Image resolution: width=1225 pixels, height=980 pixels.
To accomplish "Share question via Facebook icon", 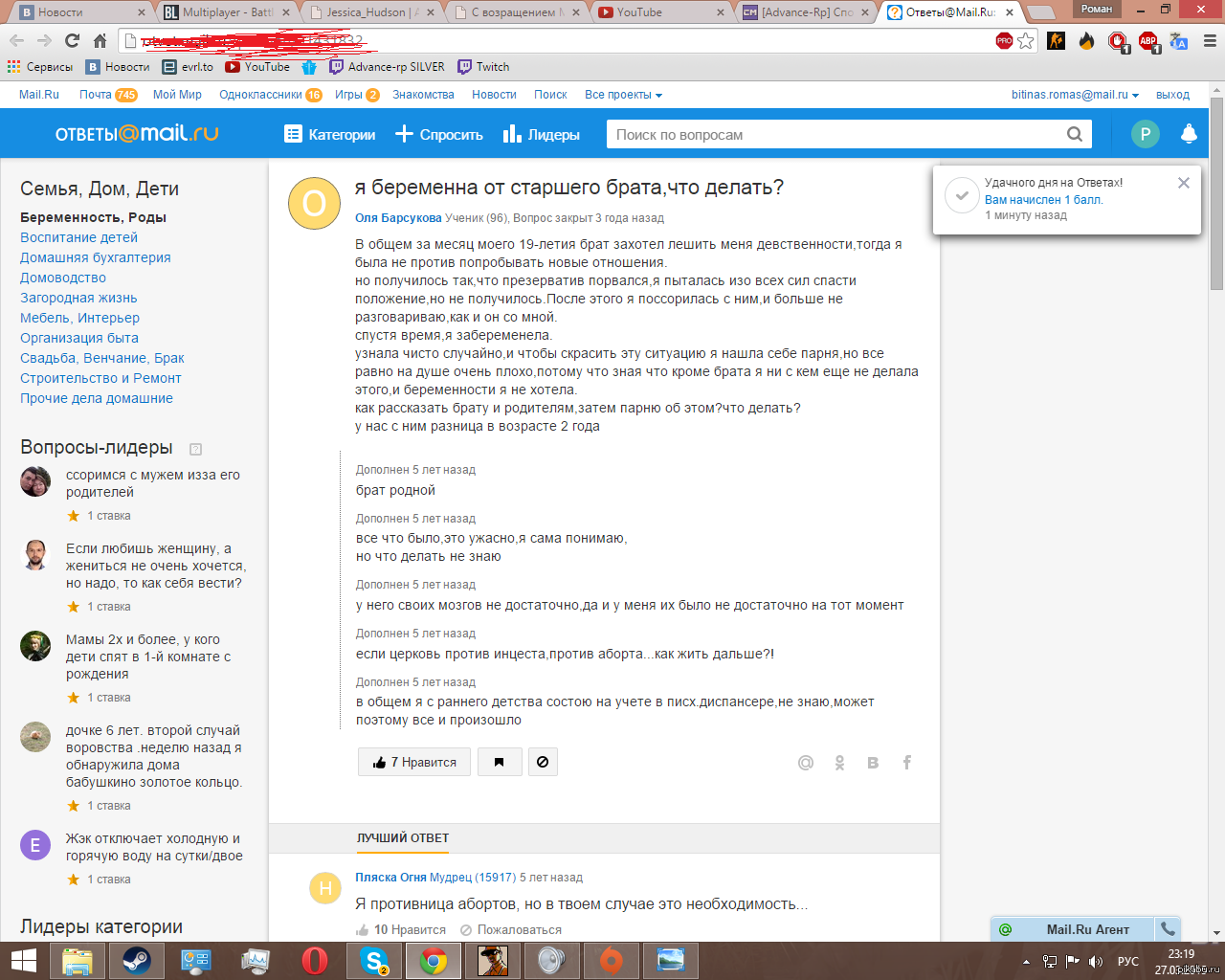I will pos(906,763).
